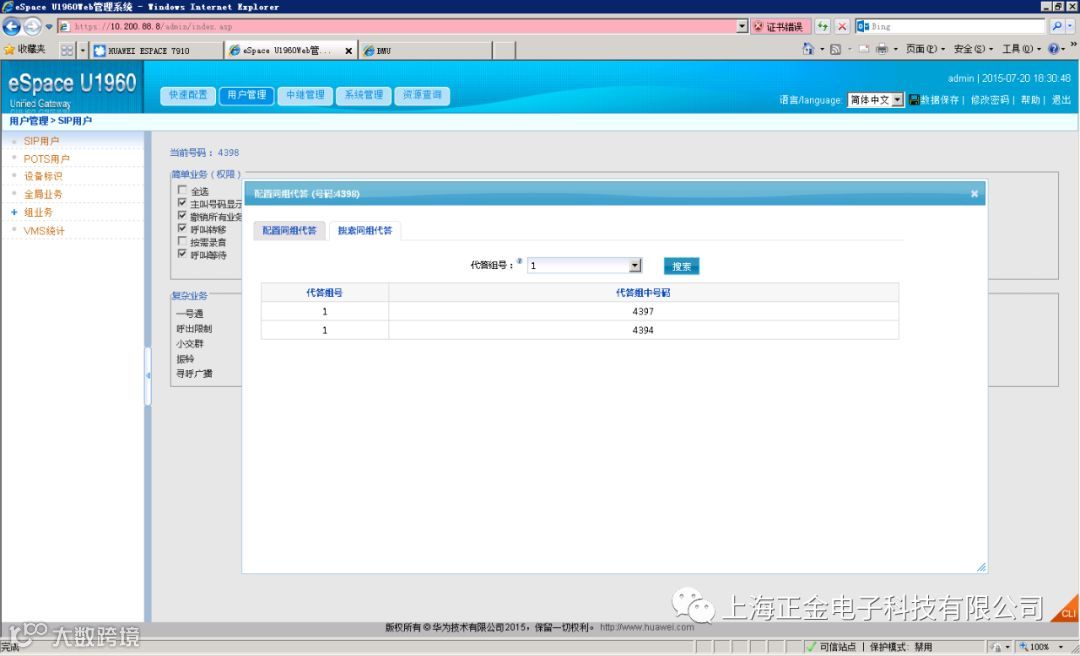Image resolution: width=1080 pixels, height=656 pixels.
Task: Close the 配置同组代答 dialog with X
Action: point(974,194)
